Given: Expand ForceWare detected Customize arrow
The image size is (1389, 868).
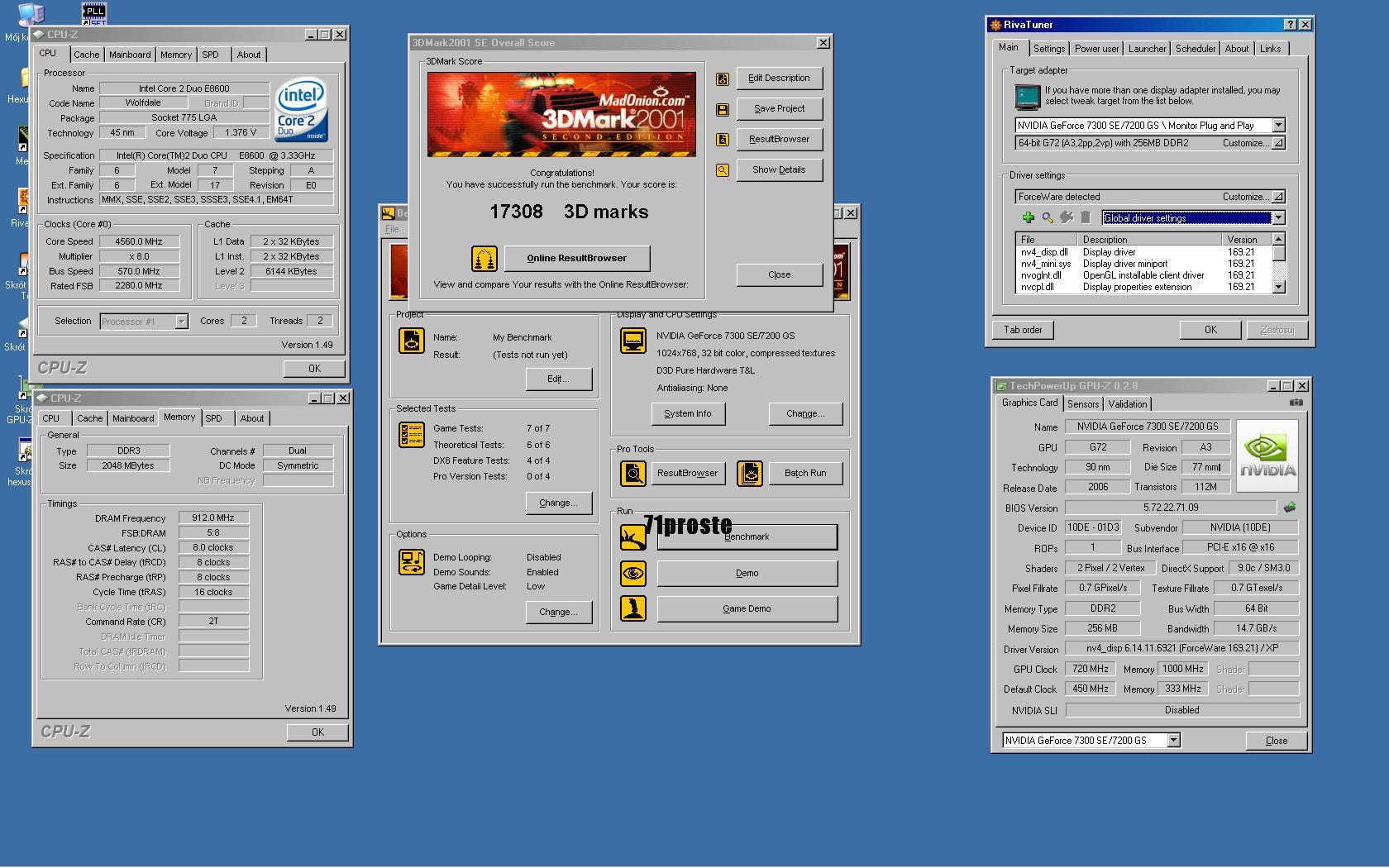Looking at the screenshot, I should (x=1278, y=197).
